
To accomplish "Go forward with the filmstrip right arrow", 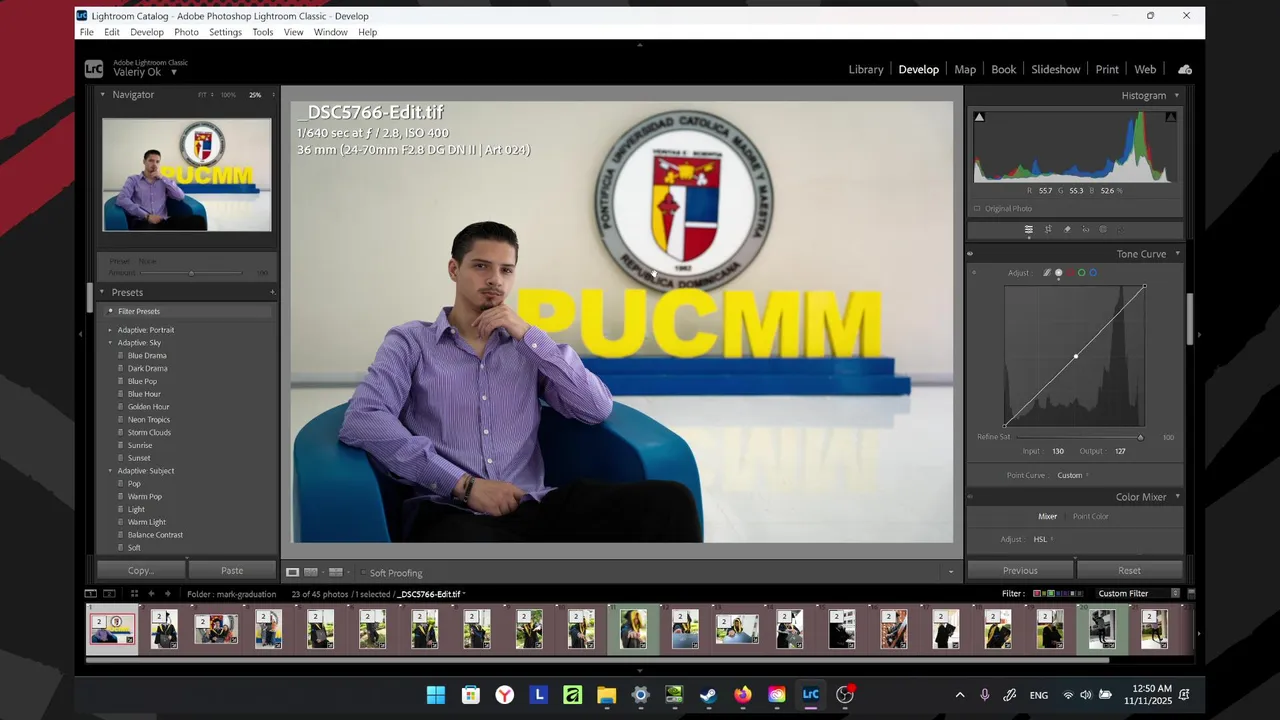I will tap(167, 594).
